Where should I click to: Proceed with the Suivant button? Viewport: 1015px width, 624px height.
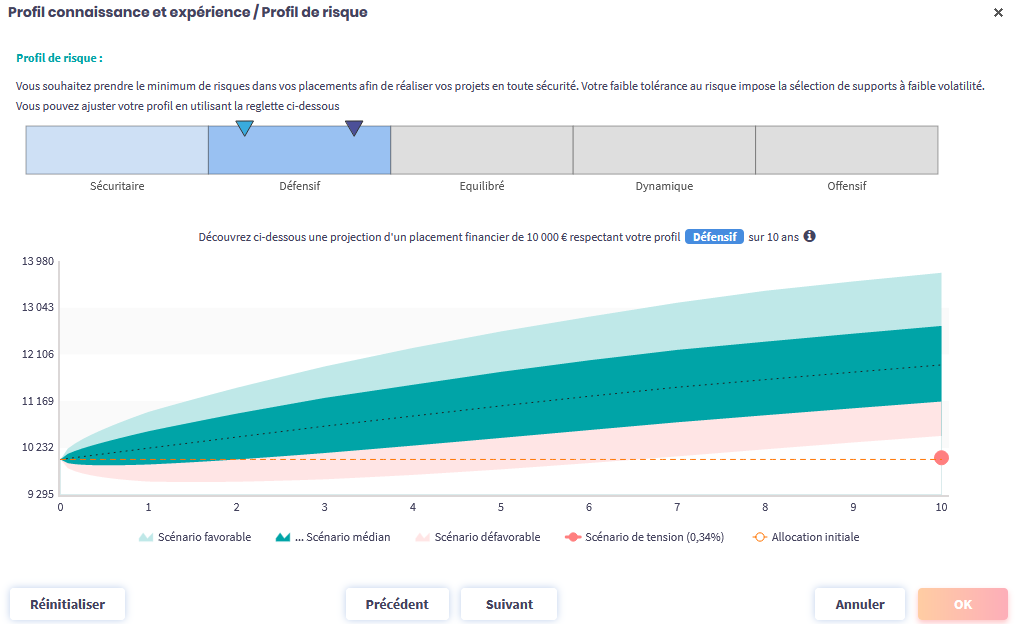[x=509, y=604]
